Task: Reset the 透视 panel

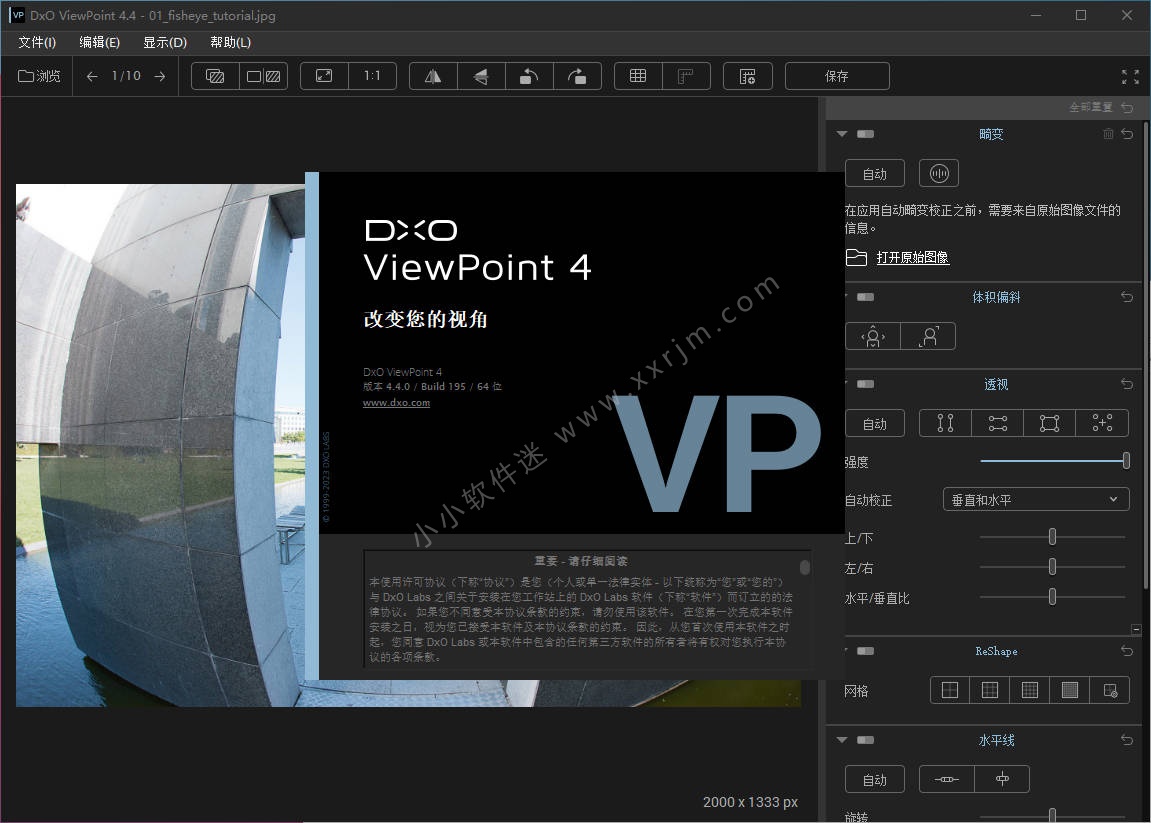Action: tap(1127, 384)
